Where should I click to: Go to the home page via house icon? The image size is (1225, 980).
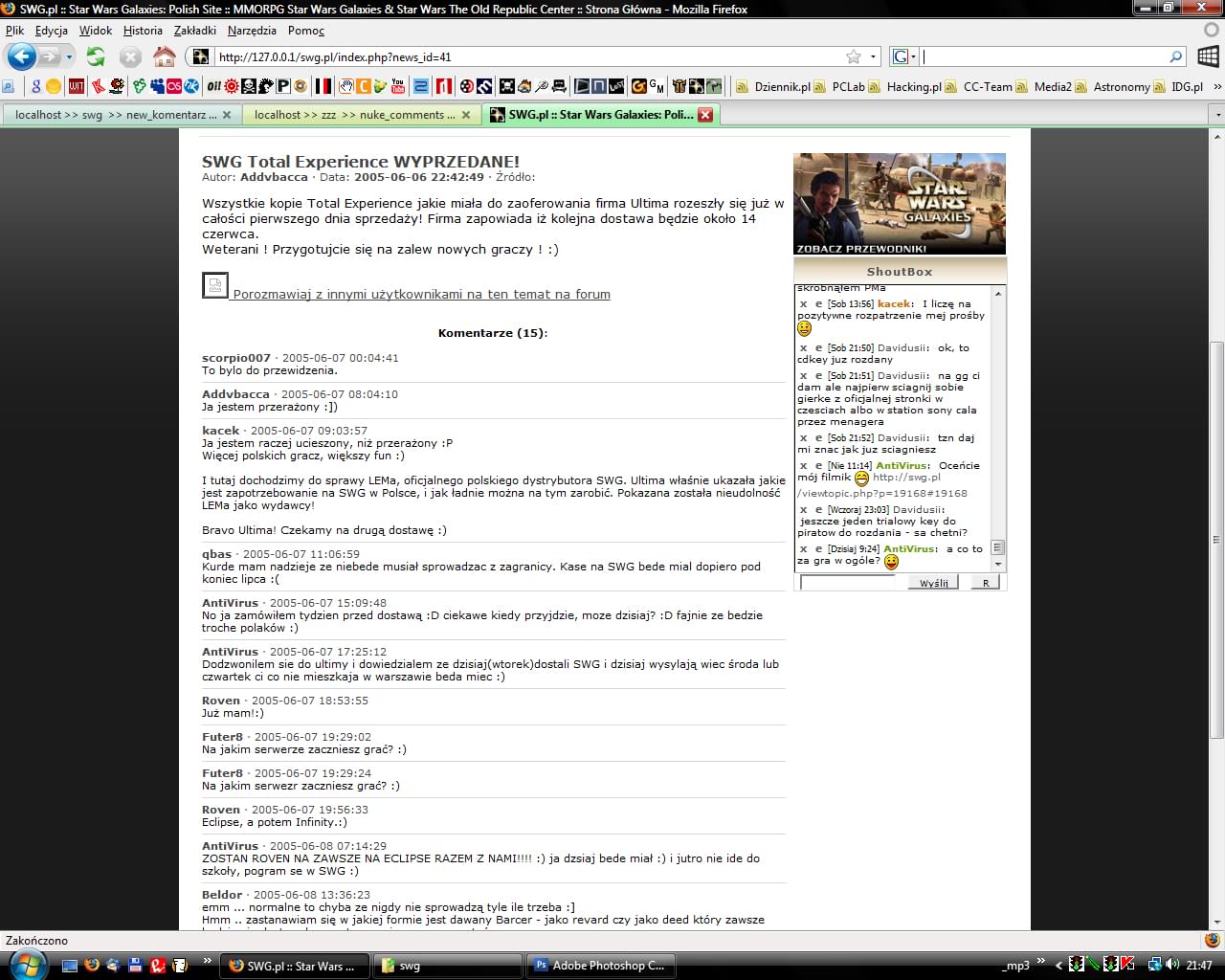pyautogui.click(x=165, y=57)
